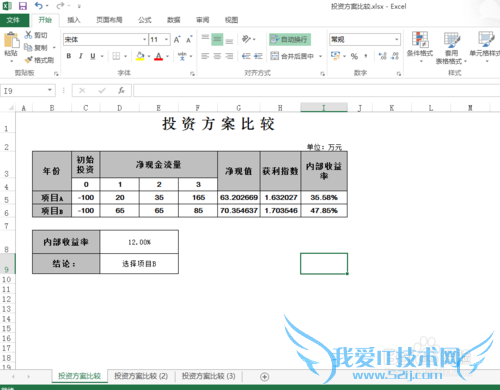
Task: Select cell containing 选择项目B
Action: [x=139, y=264]
